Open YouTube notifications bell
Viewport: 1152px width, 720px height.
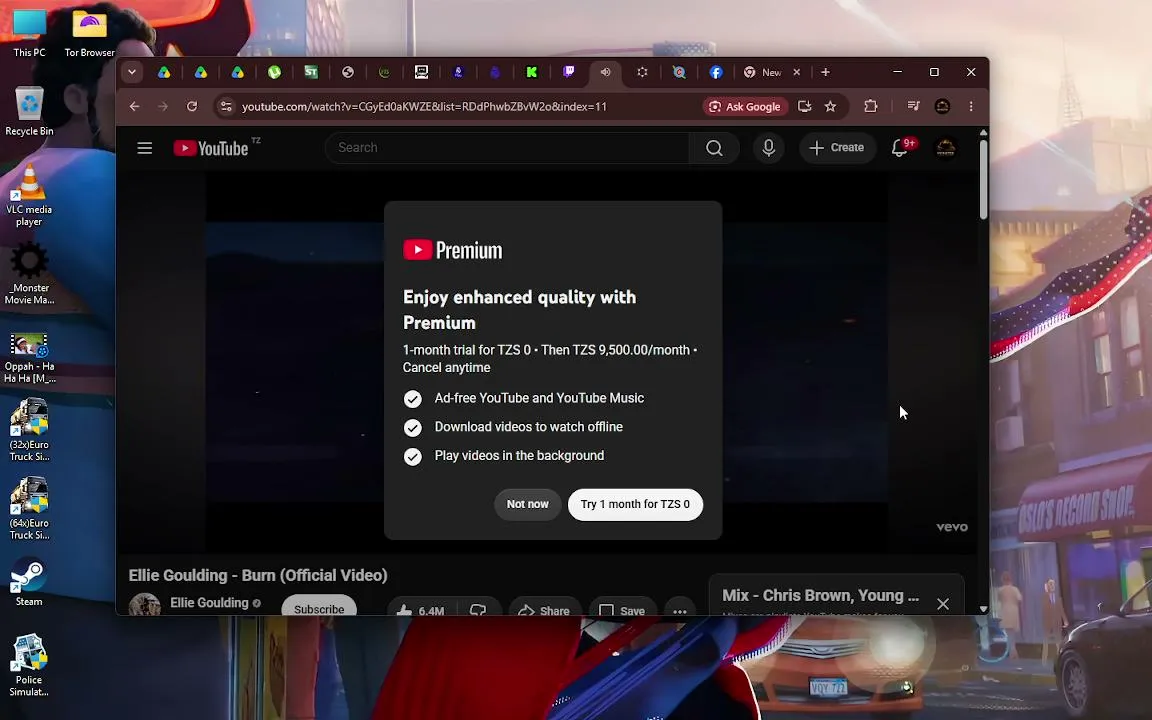(x=899, y=148)
